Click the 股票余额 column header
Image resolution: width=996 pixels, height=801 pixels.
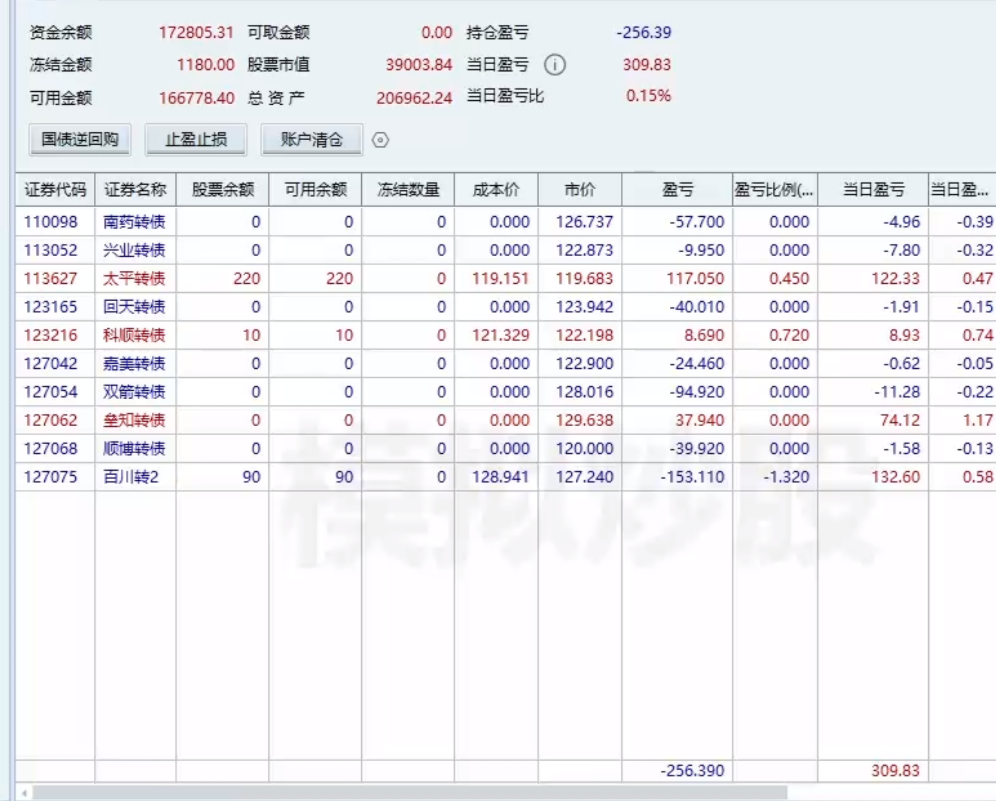[223, 189]
